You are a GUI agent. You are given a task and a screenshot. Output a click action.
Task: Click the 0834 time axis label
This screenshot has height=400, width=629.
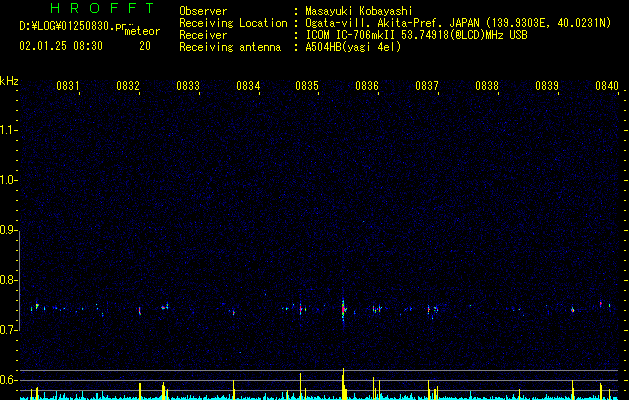pyautogui.click(x=248, y=86)
